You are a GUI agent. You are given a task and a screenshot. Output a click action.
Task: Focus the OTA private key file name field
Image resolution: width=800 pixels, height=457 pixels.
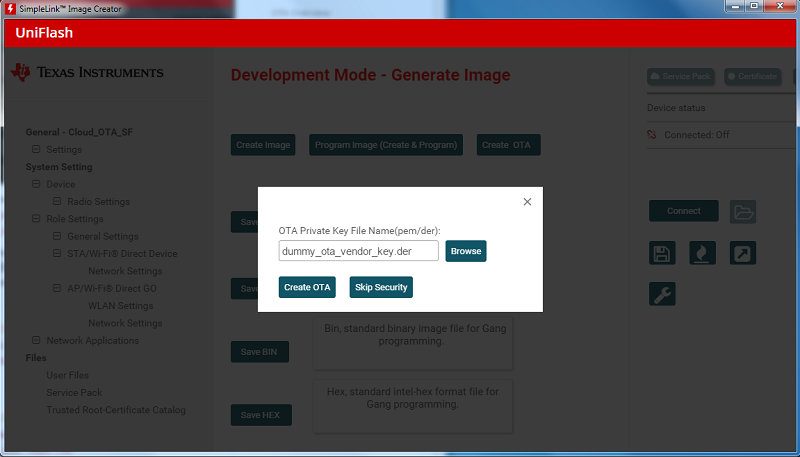tap(358, 251)
